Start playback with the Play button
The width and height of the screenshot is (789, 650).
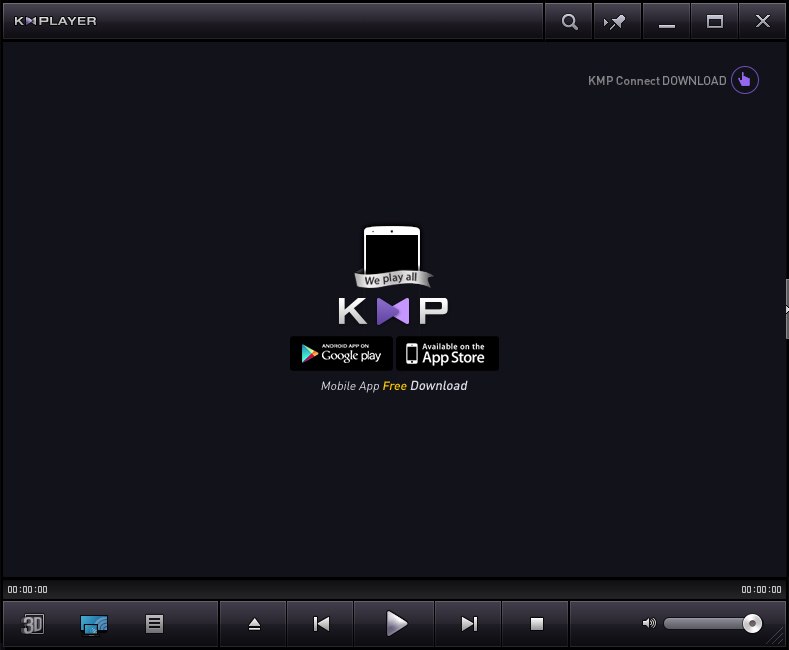(x=395, y=624)
